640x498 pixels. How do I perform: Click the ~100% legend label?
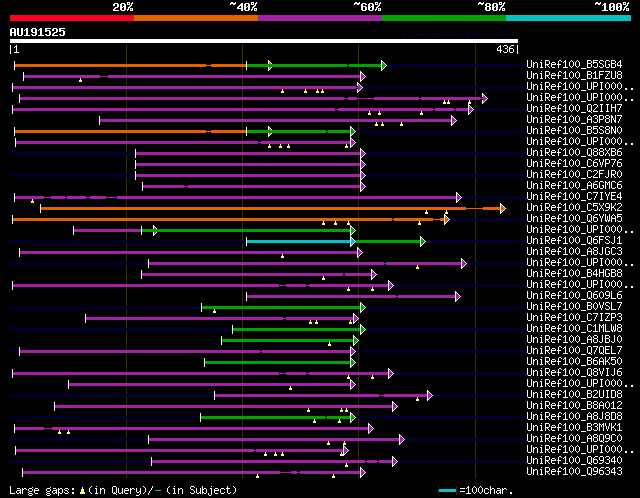tap(612, 7)
